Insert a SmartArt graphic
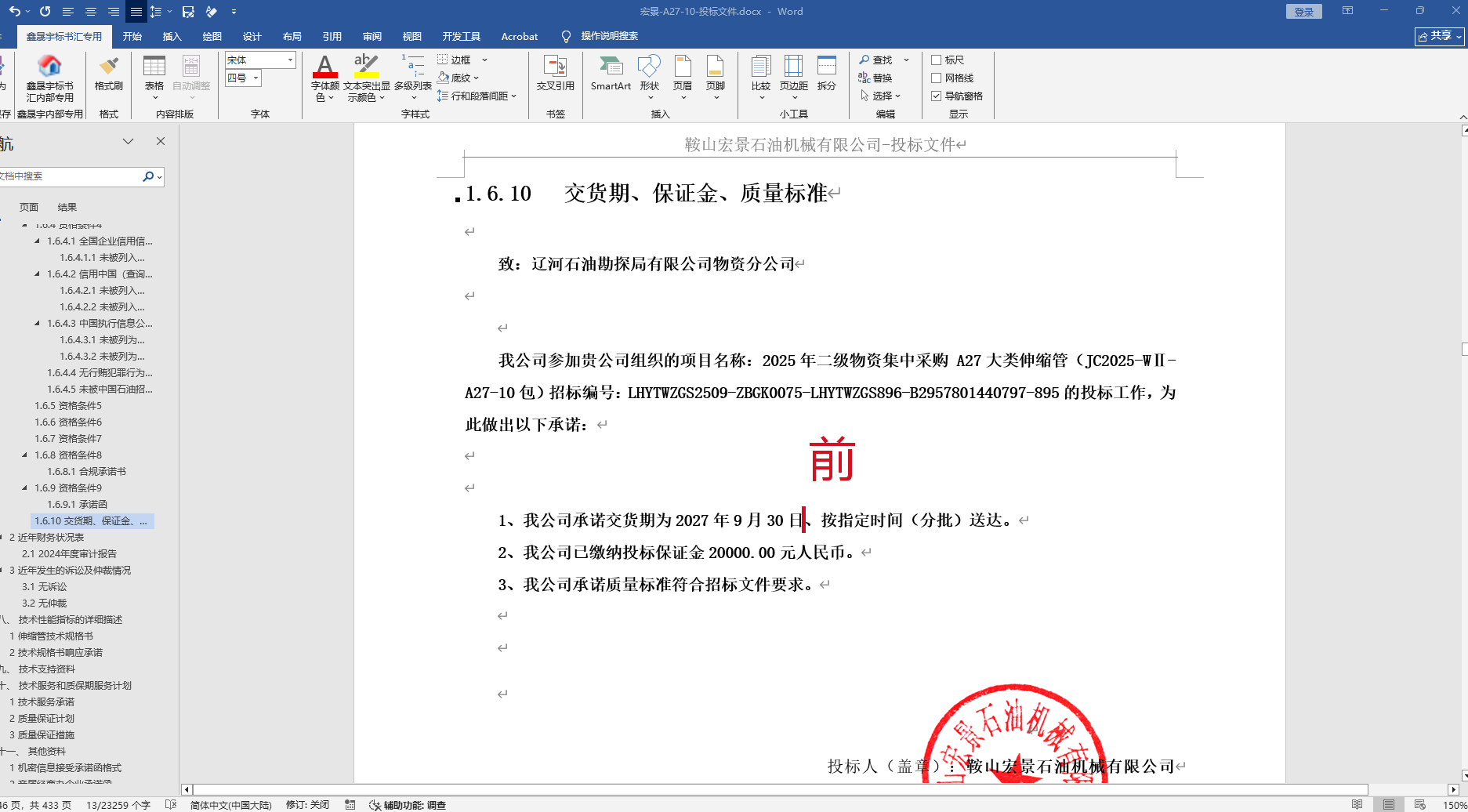 tap(611, 74)
